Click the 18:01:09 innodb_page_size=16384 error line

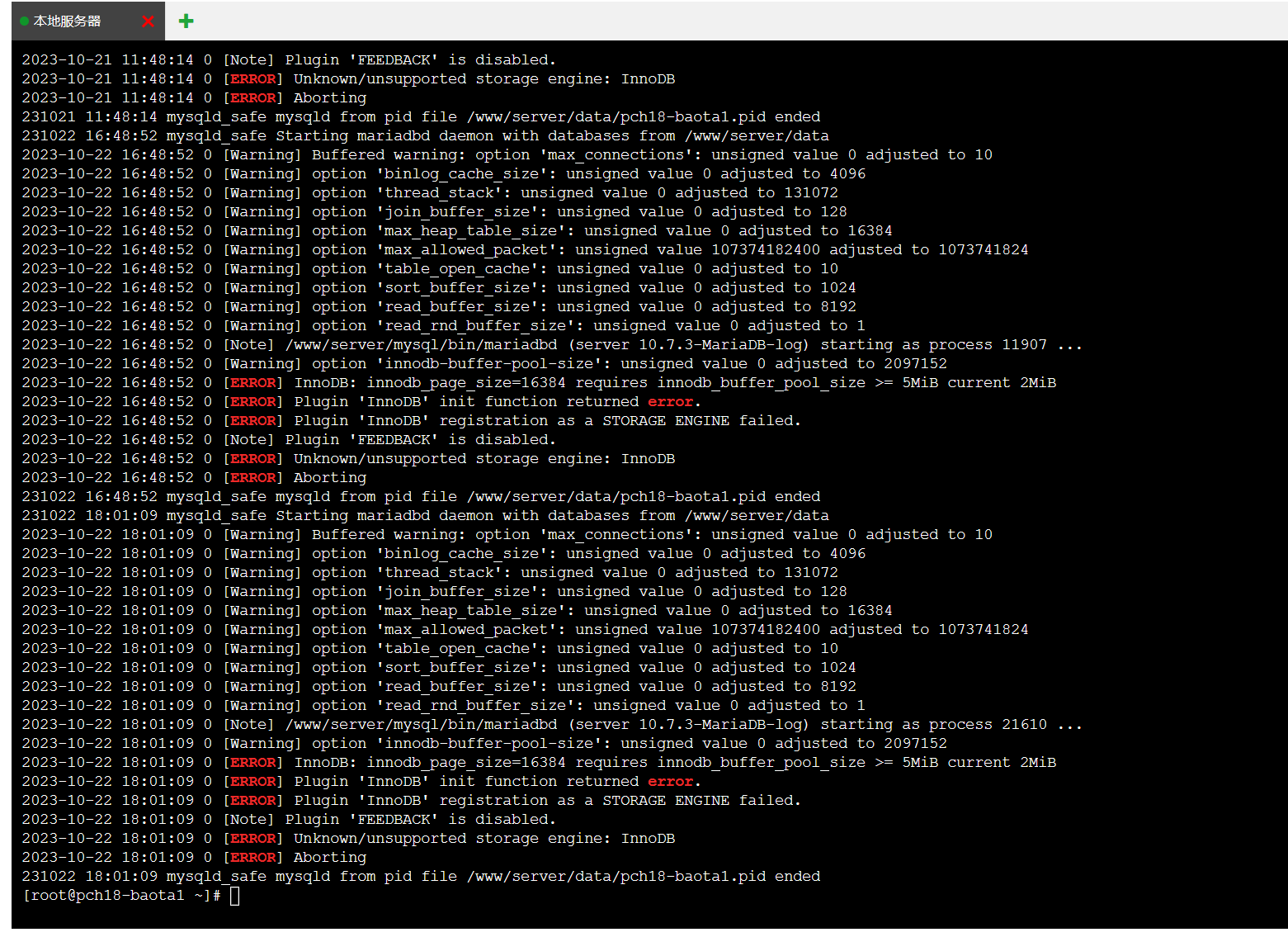point(539,763)
